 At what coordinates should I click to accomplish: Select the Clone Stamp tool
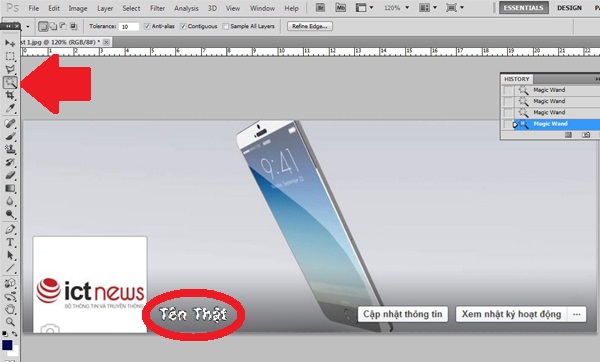point(10,149)
